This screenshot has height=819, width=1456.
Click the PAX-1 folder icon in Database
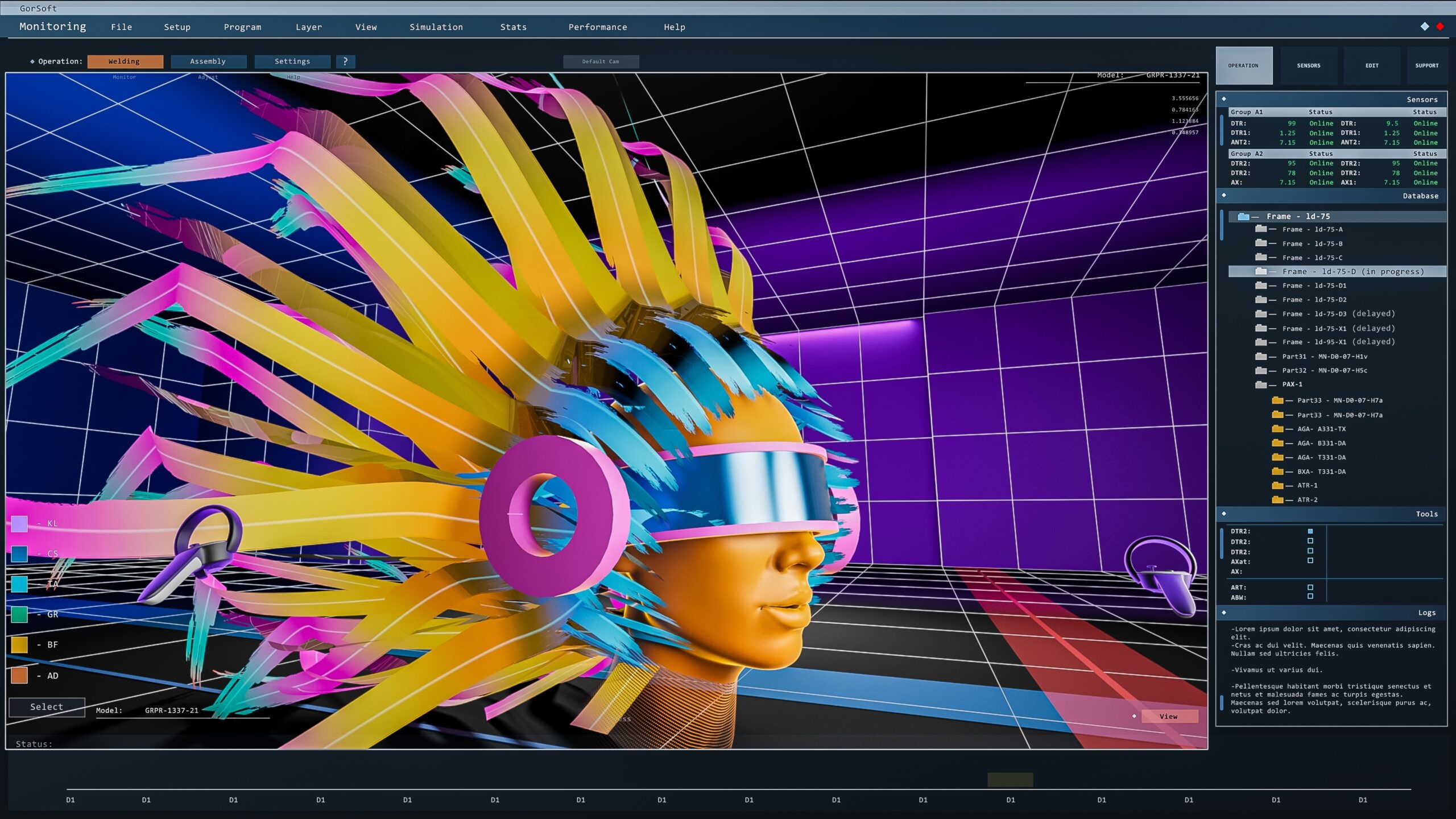point(1261,384)
